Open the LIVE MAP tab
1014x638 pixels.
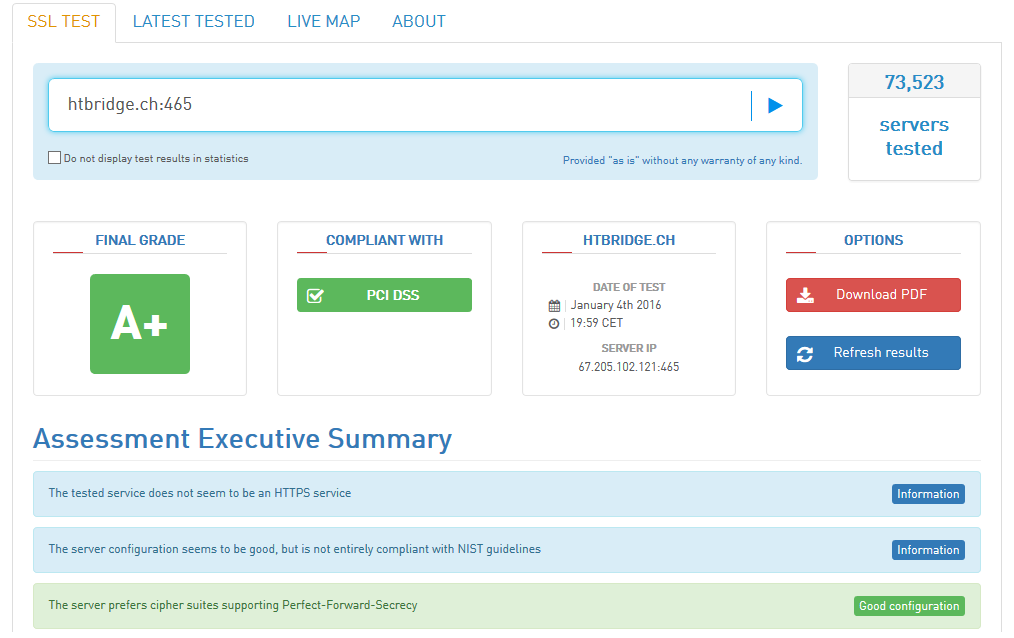[323, 21]
